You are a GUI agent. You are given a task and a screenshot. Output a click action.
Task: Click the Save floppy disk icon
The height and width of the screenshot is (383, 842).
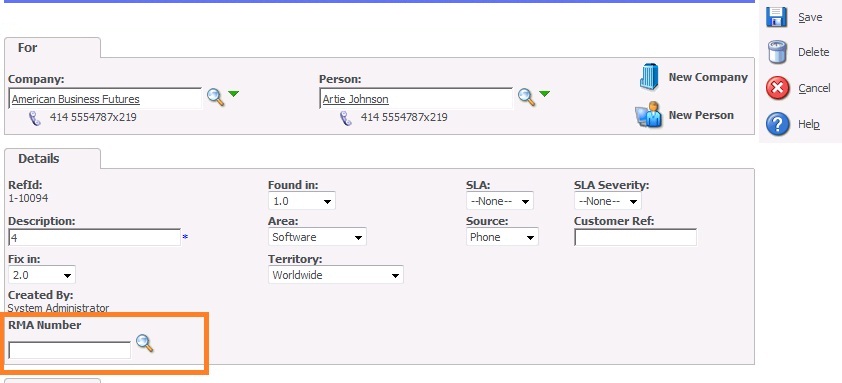tap(776, 17)
